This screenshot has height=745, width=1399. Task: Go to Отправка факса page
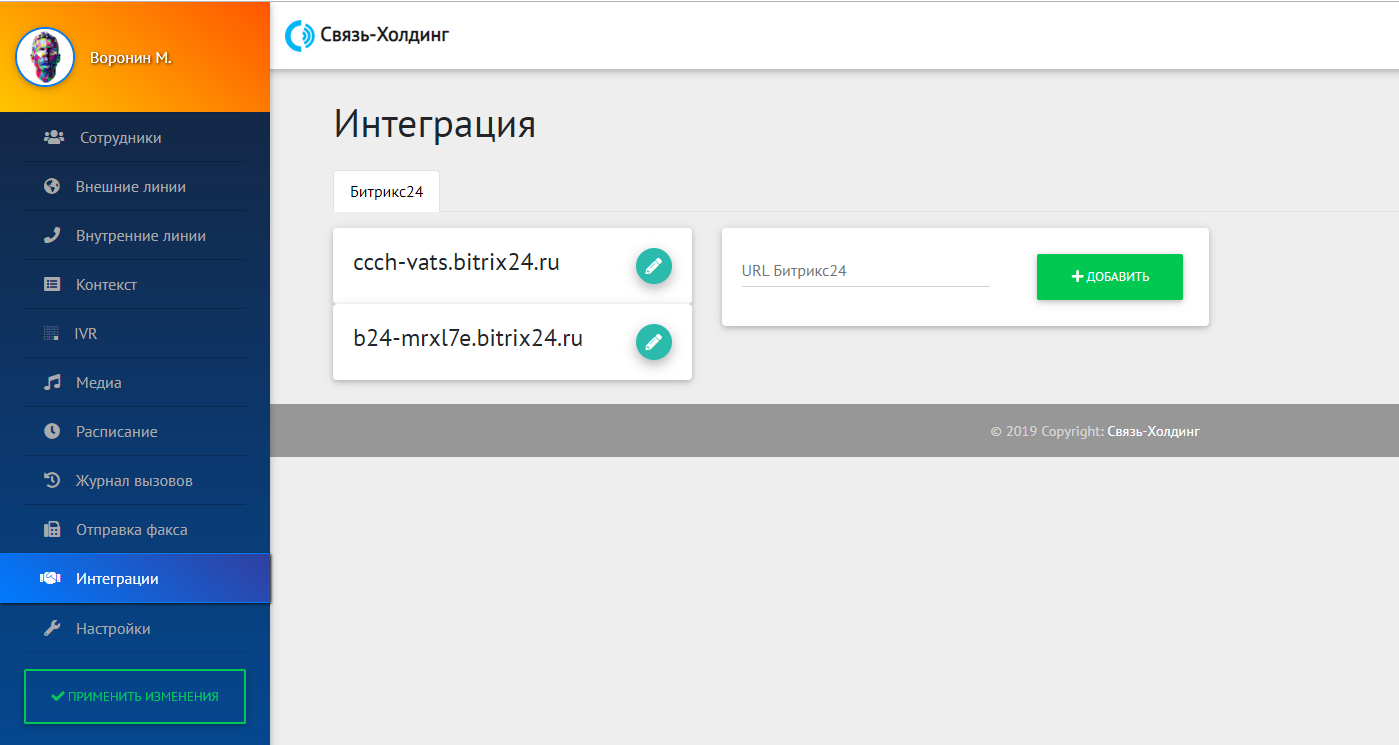point(134,530)
